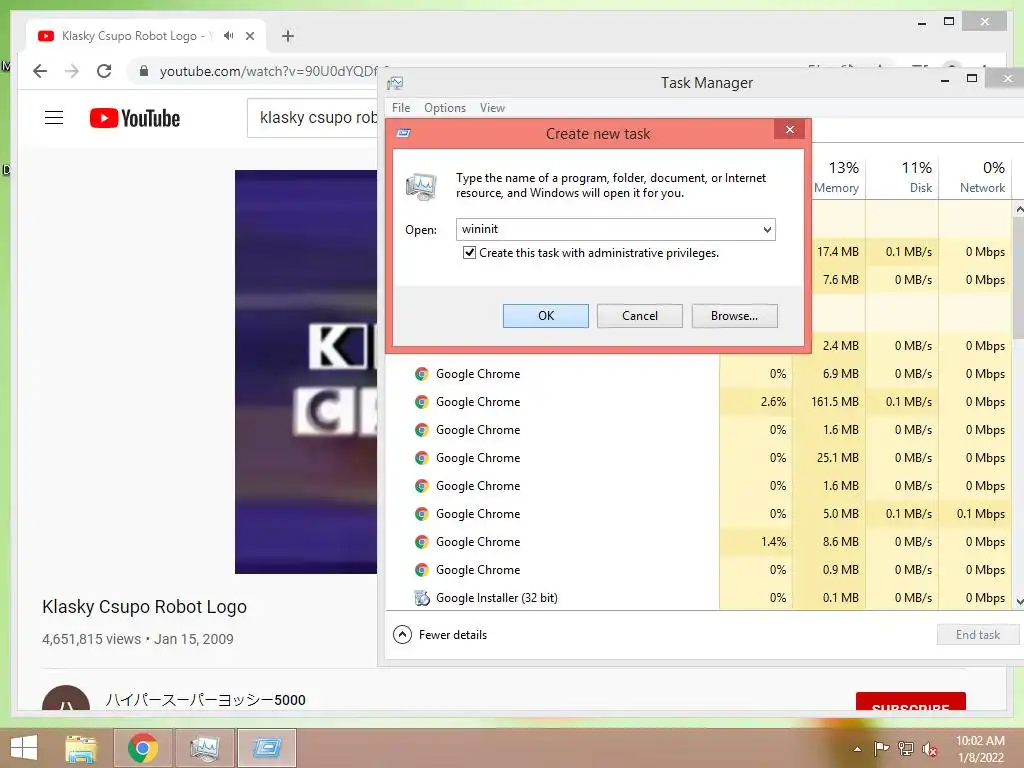The image size is (1024, 768).
Task: Open Task Manager File menu
Action: pyautogui.click(x=400, y=108)
